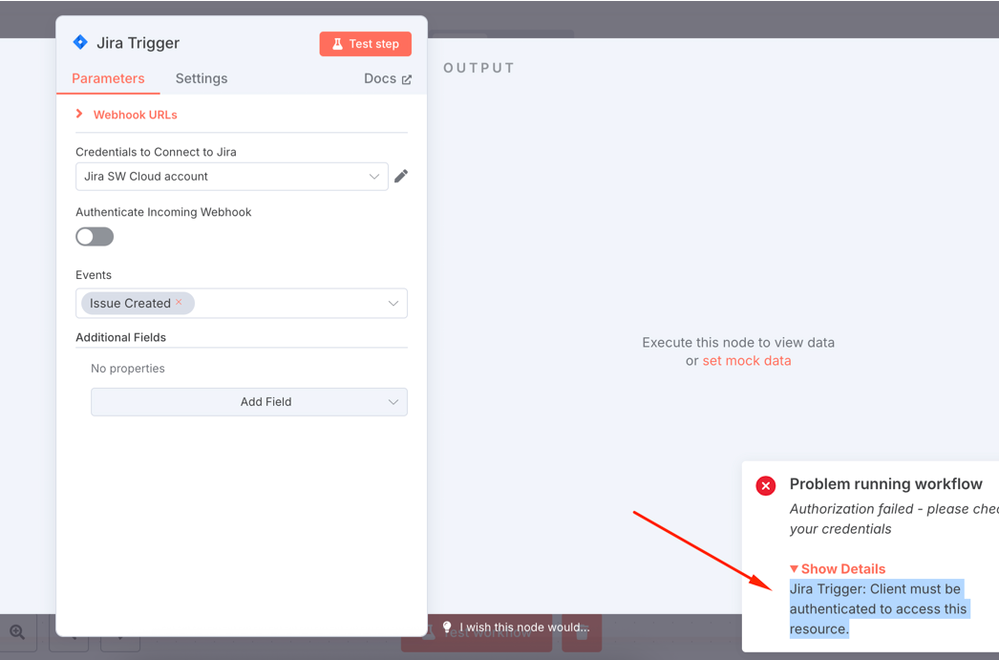Click the 'Problem running workflow' heading
Viewport: 999px width, 660px height.
pos(886,484)
